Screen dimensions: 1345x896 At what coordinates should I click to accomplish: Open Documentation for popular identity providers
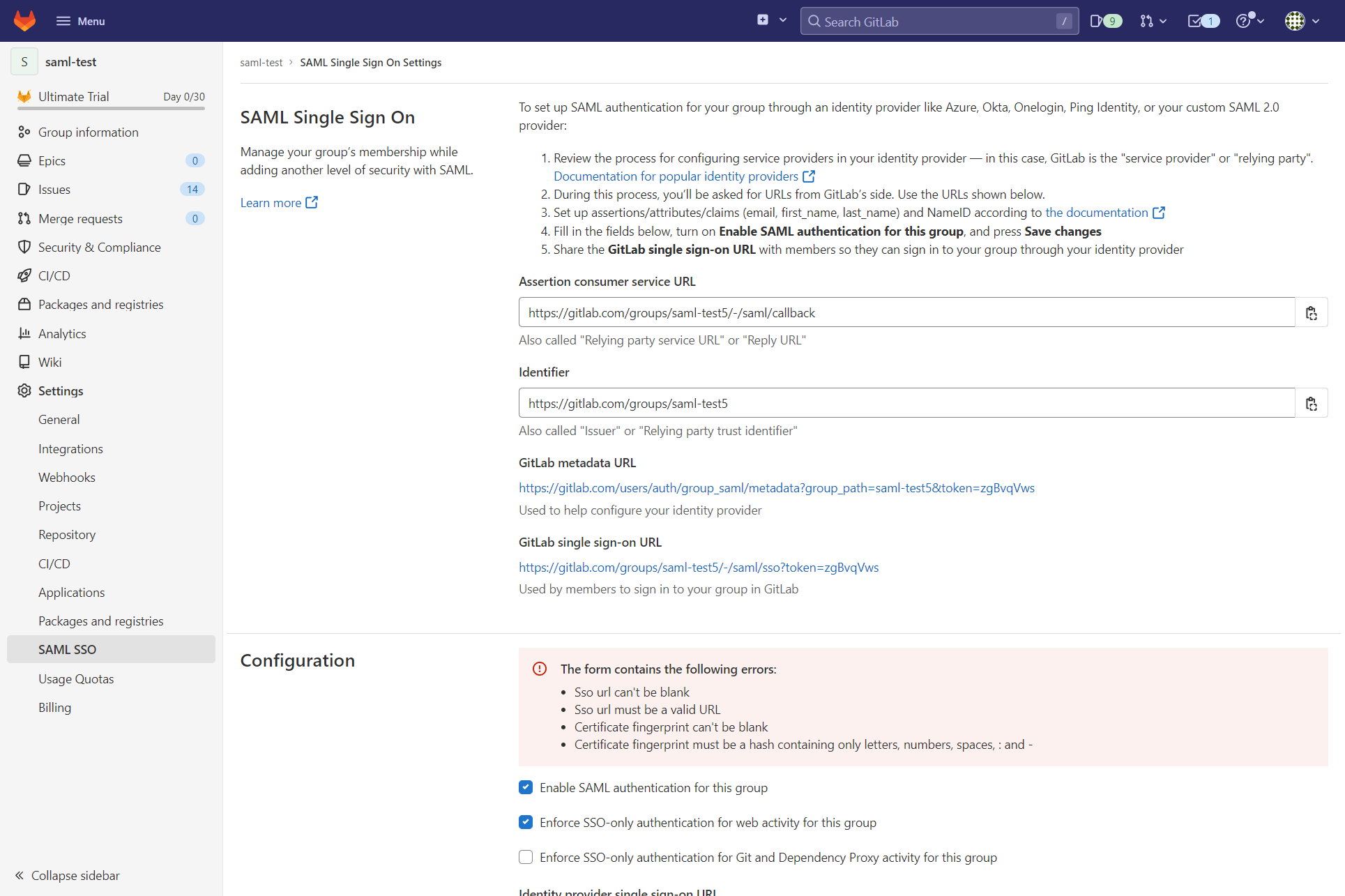(x=676, y=176)
